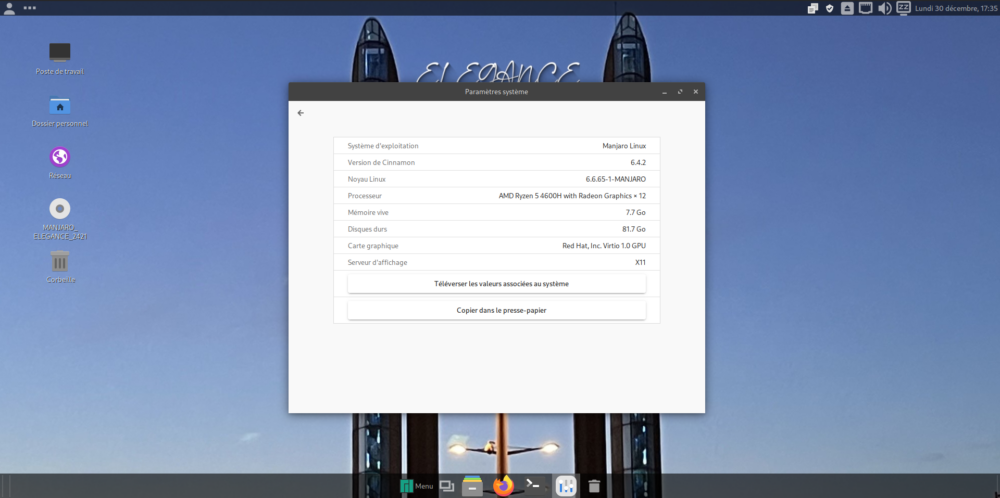Click the shield security tray icon
The image size is (1000, 498).
pyautogui.click(x=830, y=8)
